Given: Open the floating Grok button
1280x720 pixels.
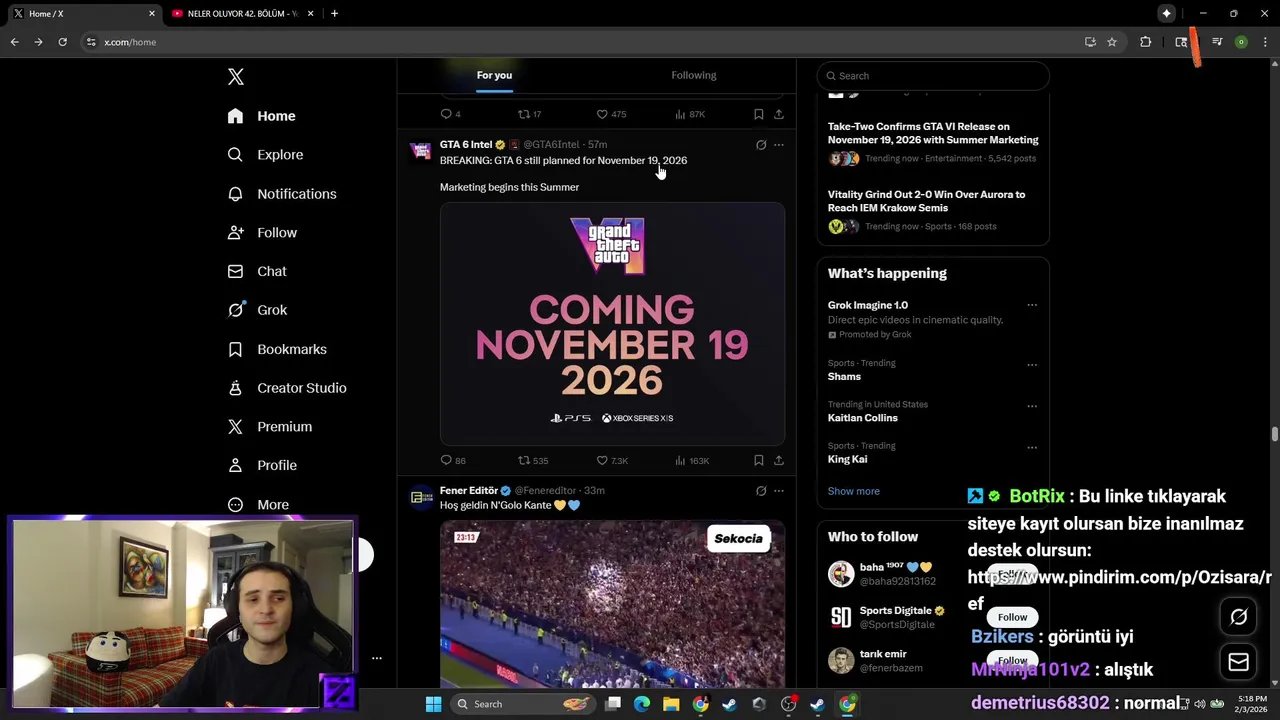Looking at the screenshot, I should pyautogui.click(x=1238, y=617).
